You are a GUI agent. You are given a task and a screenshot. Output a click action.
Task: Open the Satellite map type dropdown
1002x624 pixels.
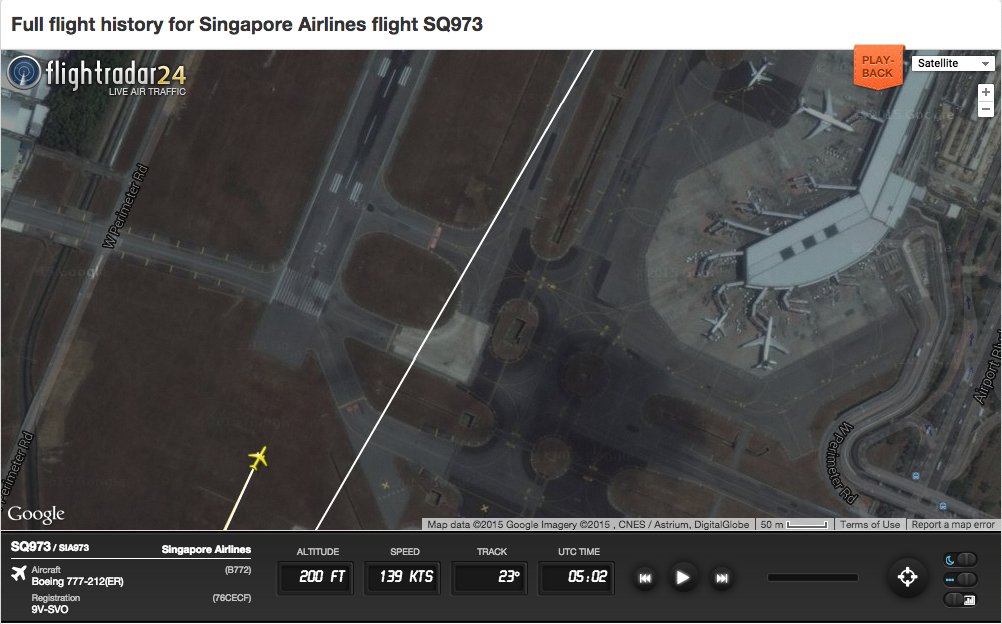coord(953,63)
